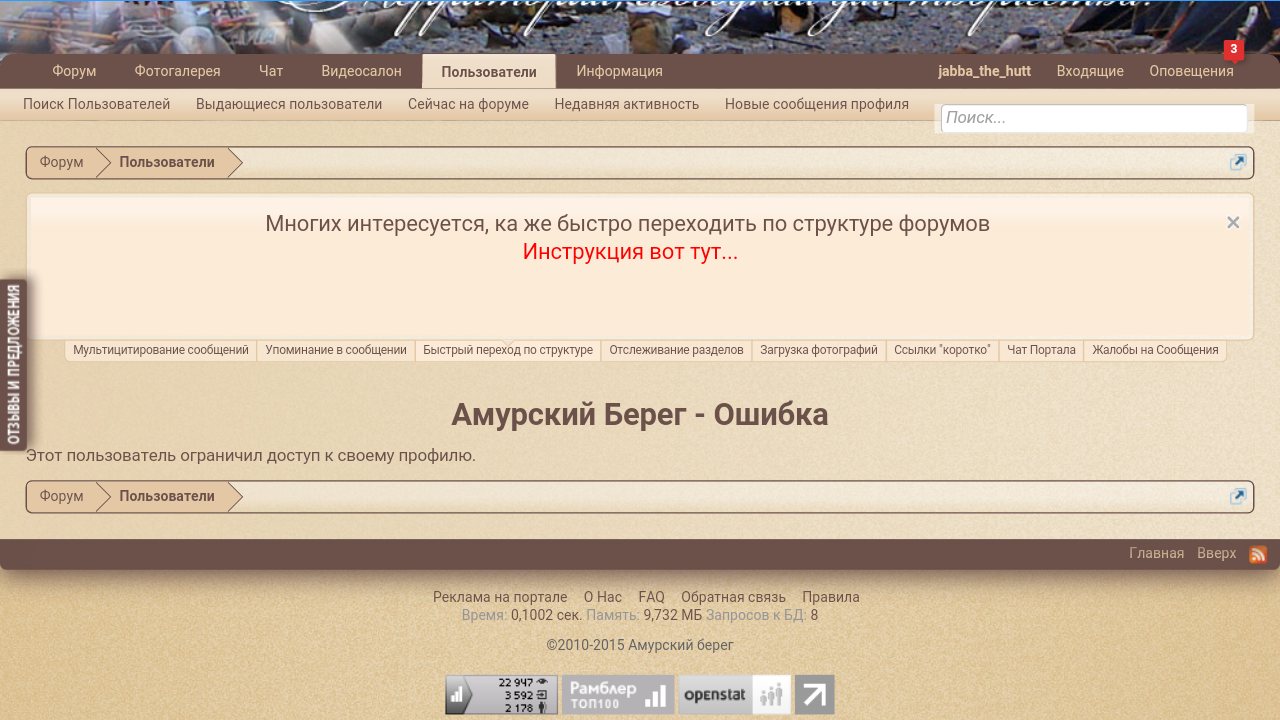Click the notice text Многих интересуется
This screenshot has width=1280, height=720.
click(628, 224)
